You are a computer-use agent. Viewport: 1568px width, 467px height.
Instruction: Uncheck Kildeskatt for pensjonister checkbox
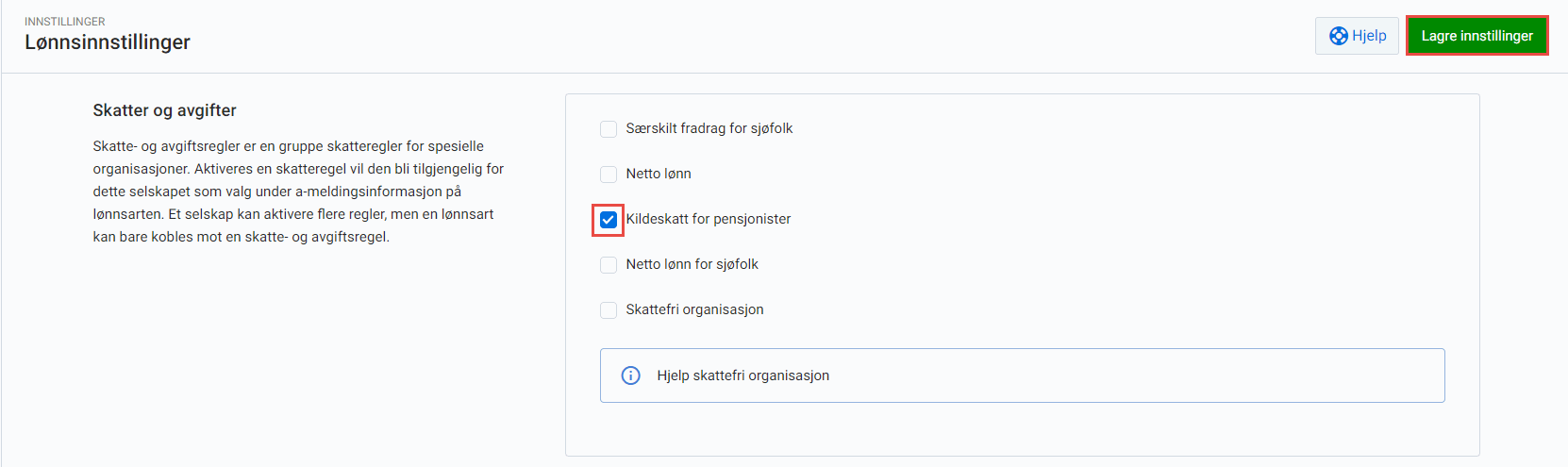pos(609,219)
